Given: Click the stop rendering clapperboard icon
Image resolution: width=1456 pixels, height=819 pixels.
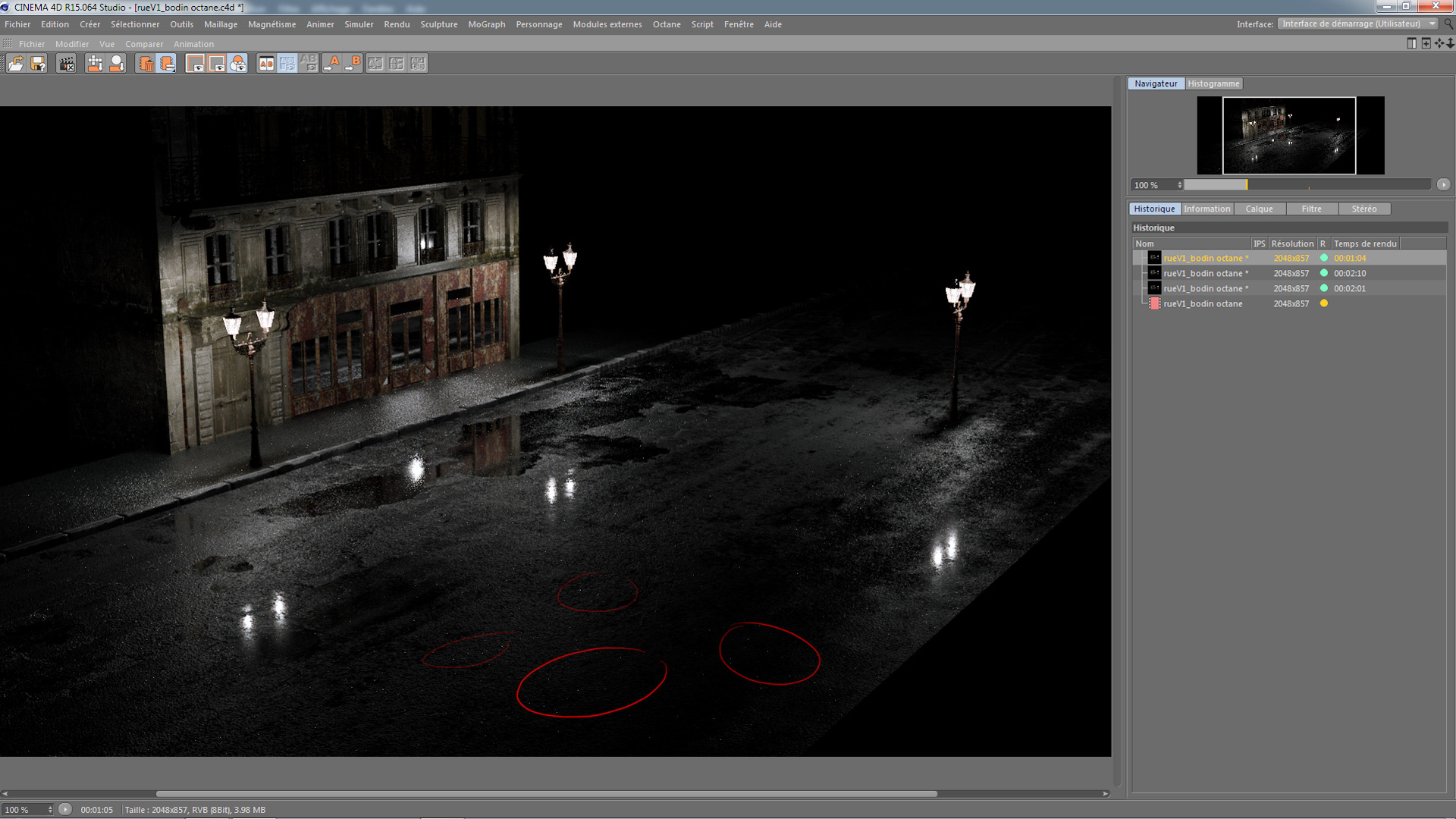Looking at the screenshot, I should (x=67, y=64).
